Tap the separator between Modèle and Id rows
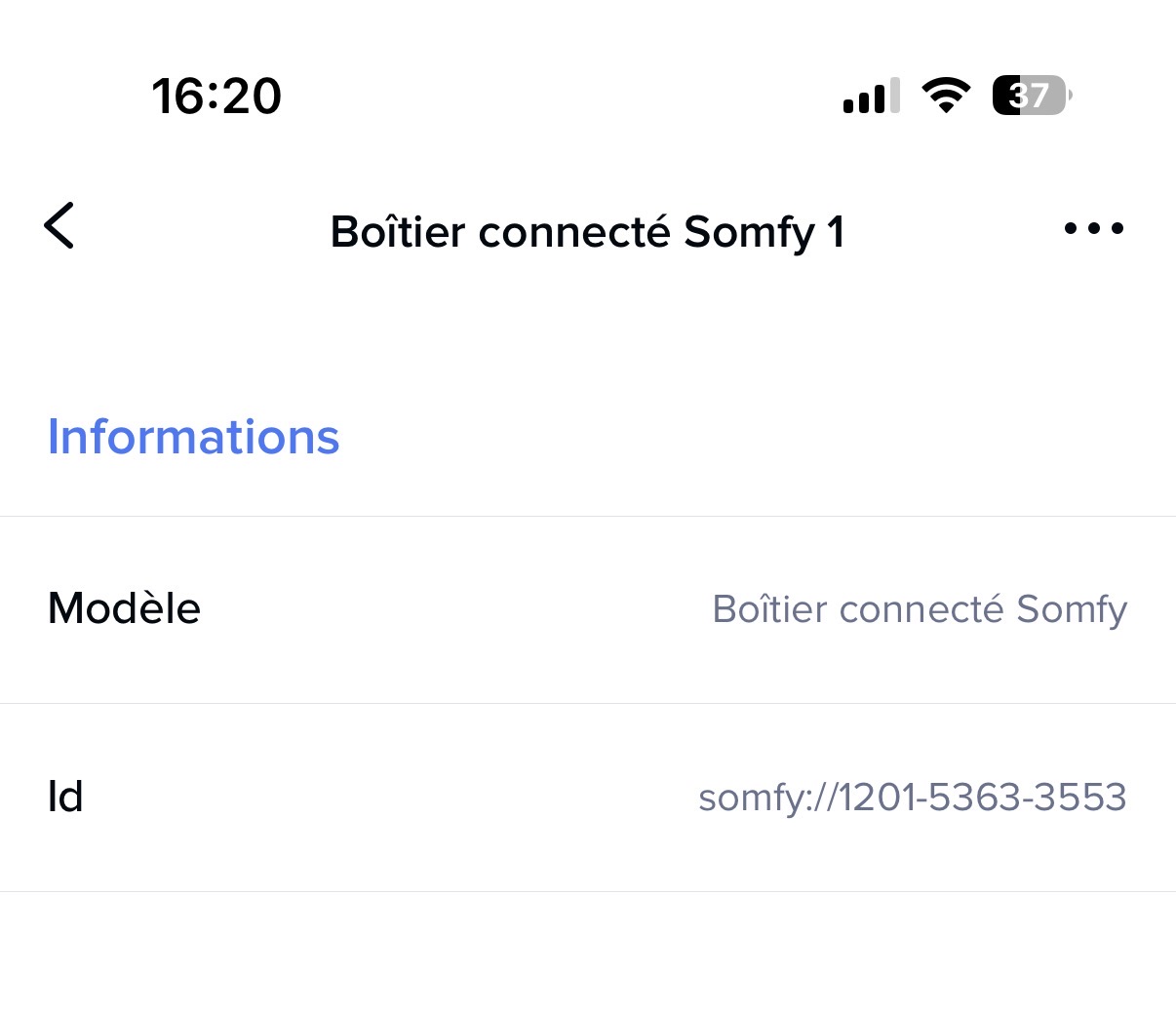This screenshot has height=1013, width=1176. point(588,703)
